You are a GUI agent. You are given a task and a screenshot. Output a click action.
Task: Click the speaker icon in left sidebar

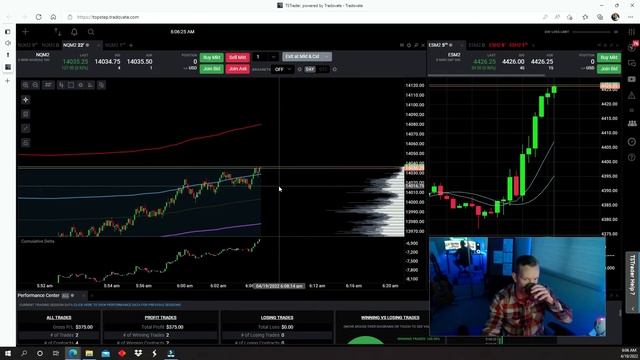(x=8, y=43)
